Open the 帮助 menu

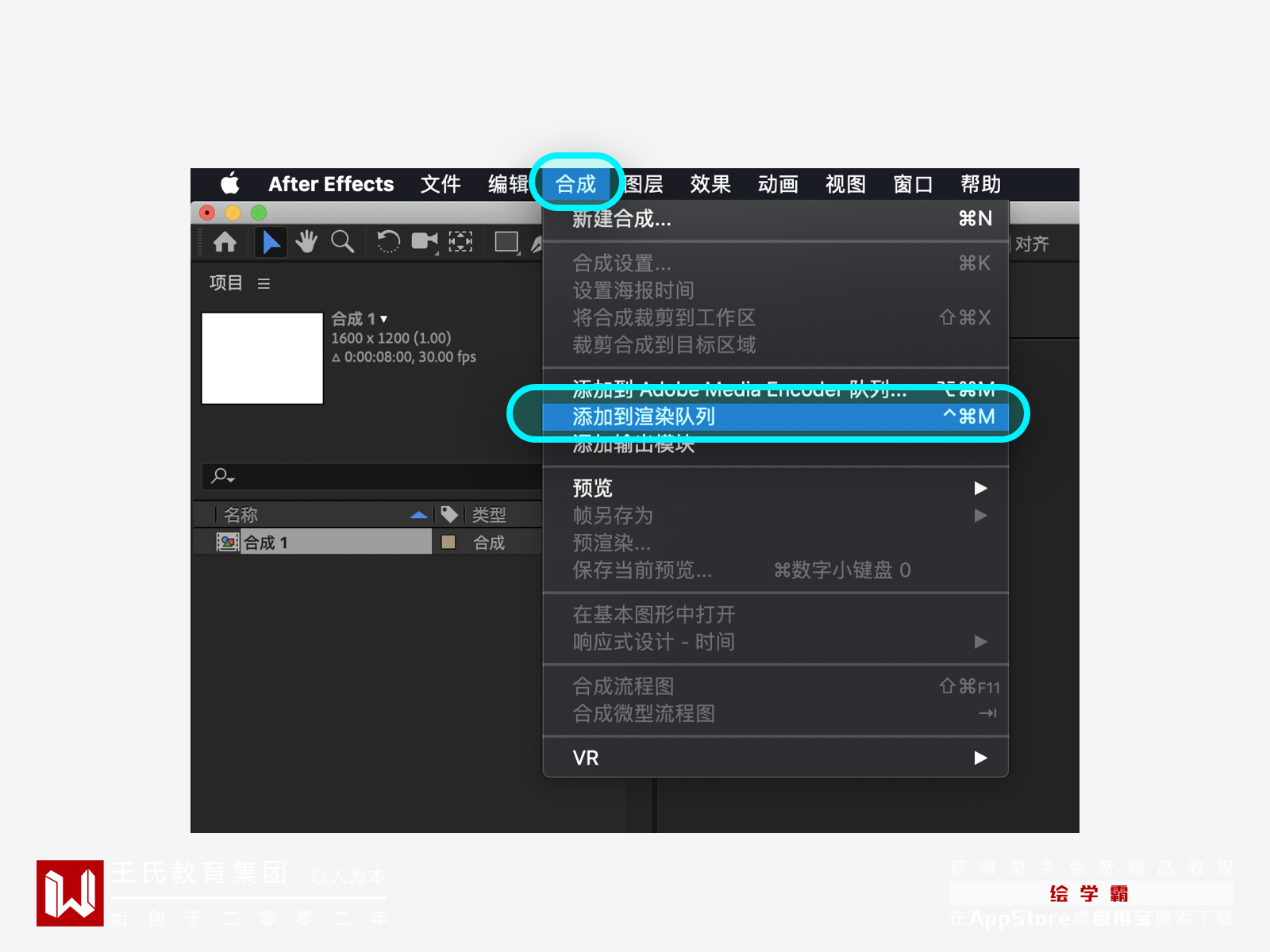(980, 184)
